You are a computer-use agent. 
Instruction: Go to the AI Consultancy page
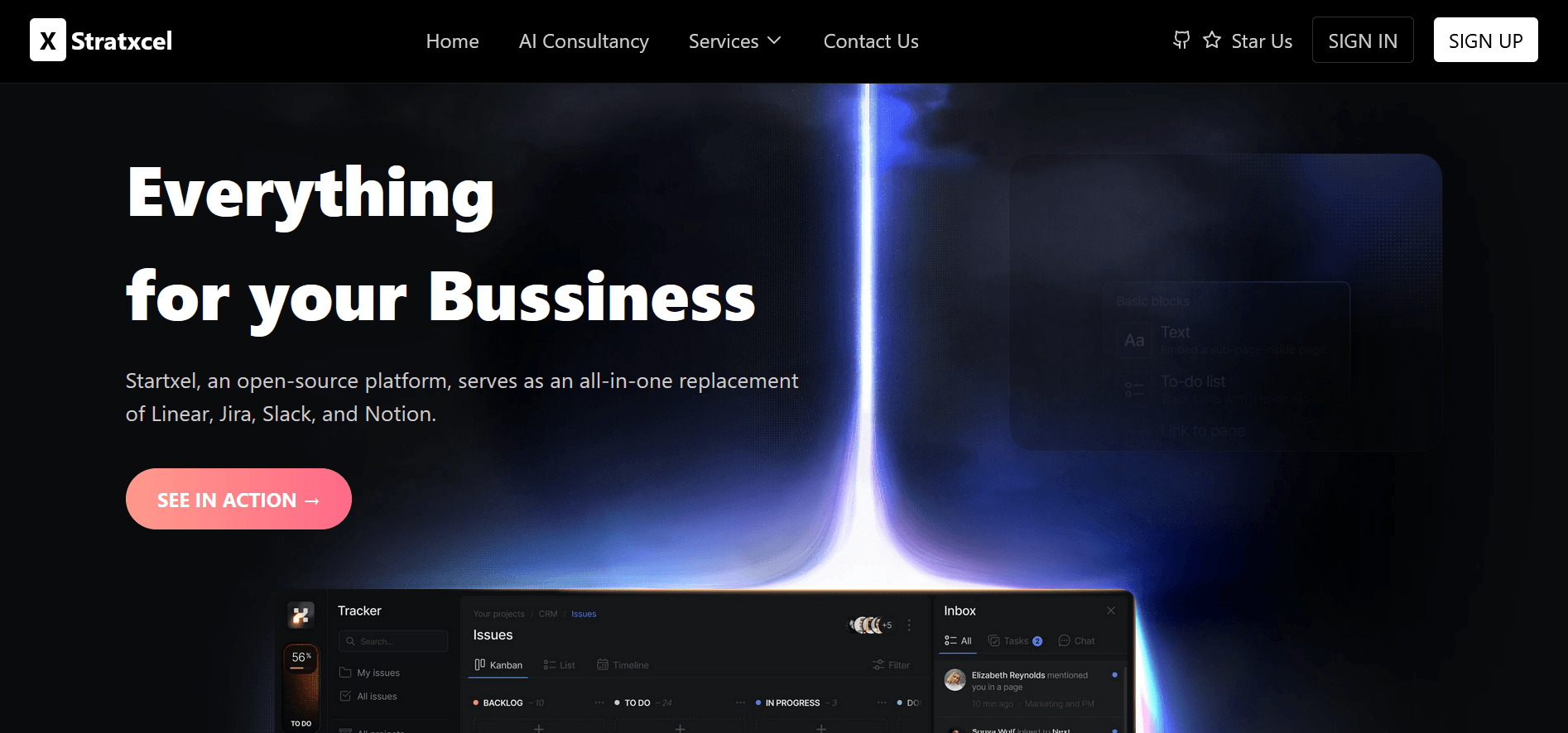click(x=584, y=41)
